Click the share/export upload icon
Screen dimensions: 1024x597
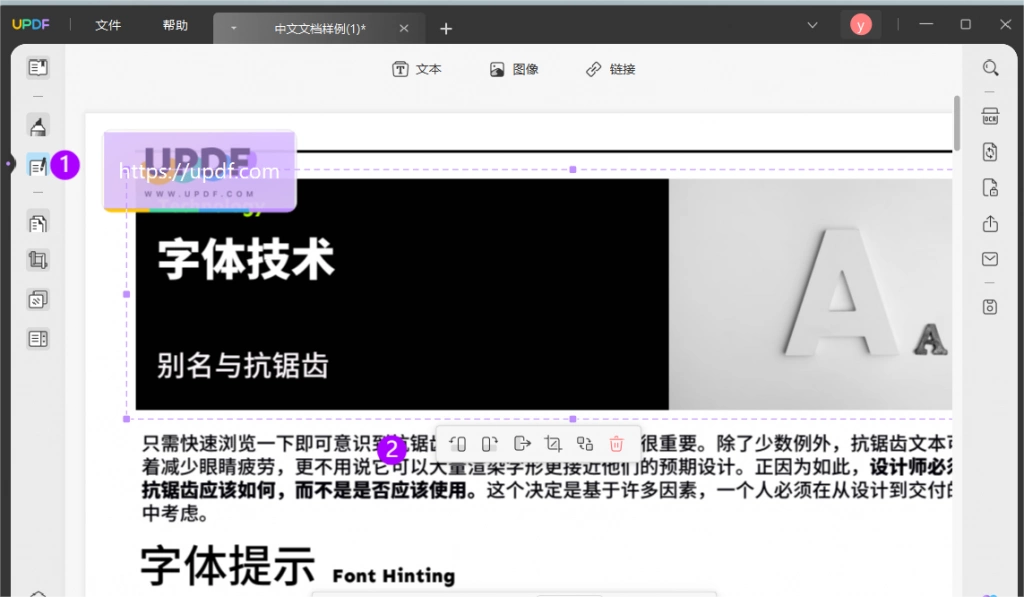pyautogui.click(x=990, y=224)
